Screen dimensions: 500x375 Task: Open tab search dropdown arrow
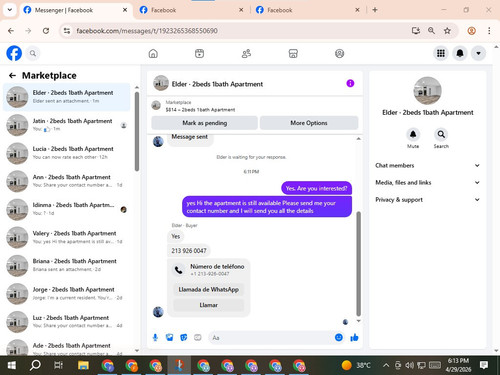(10, 10)
